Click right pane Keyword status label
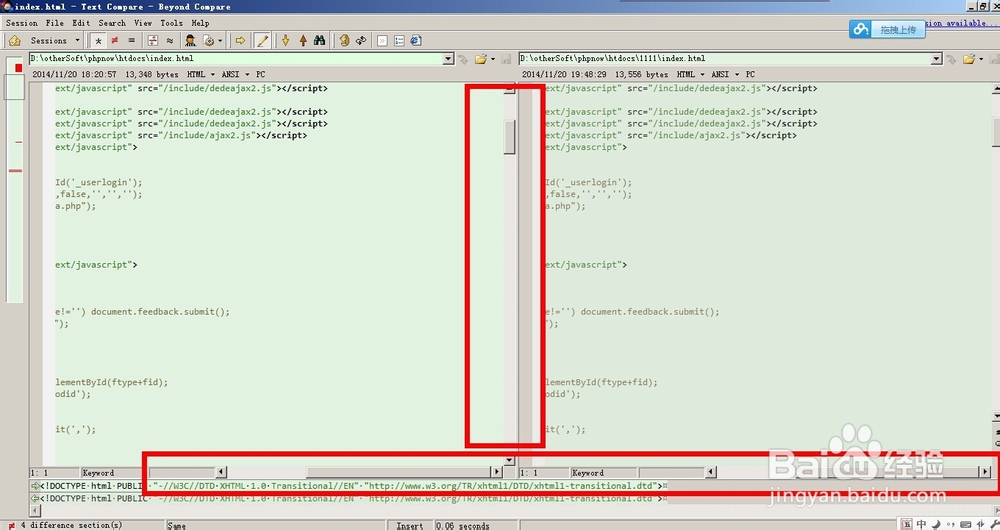 [x=588, y=473]
